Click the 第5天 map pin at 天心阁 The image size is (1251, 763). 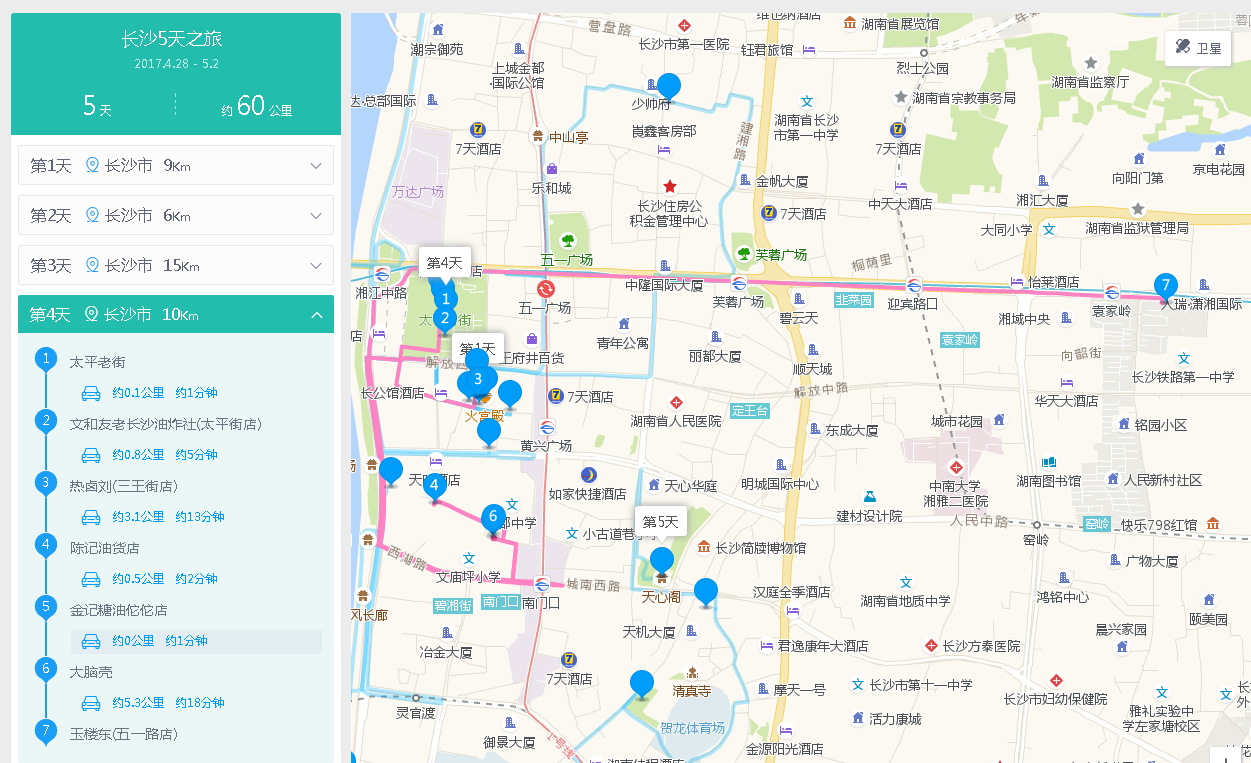click(662, 561)
